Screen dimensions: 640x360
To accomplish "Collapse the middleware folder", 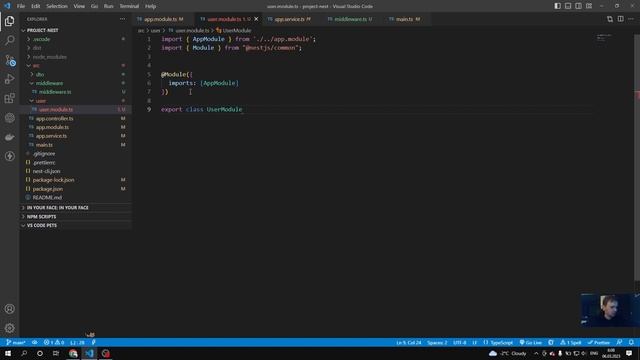I will point(76,83).
